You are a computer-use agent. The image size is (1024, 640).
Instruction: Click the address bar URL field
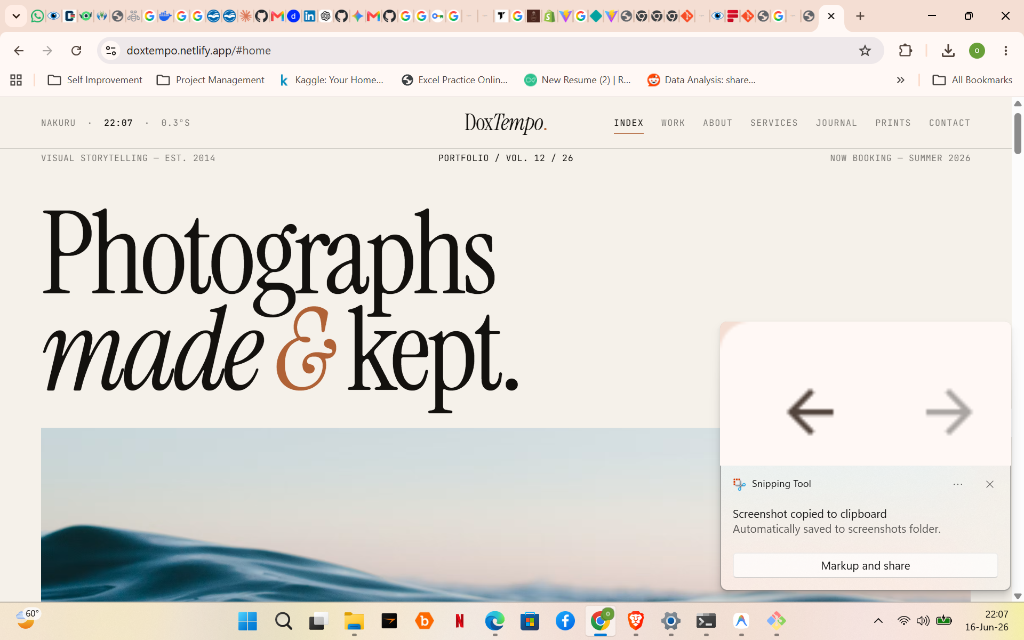point(483,50)
